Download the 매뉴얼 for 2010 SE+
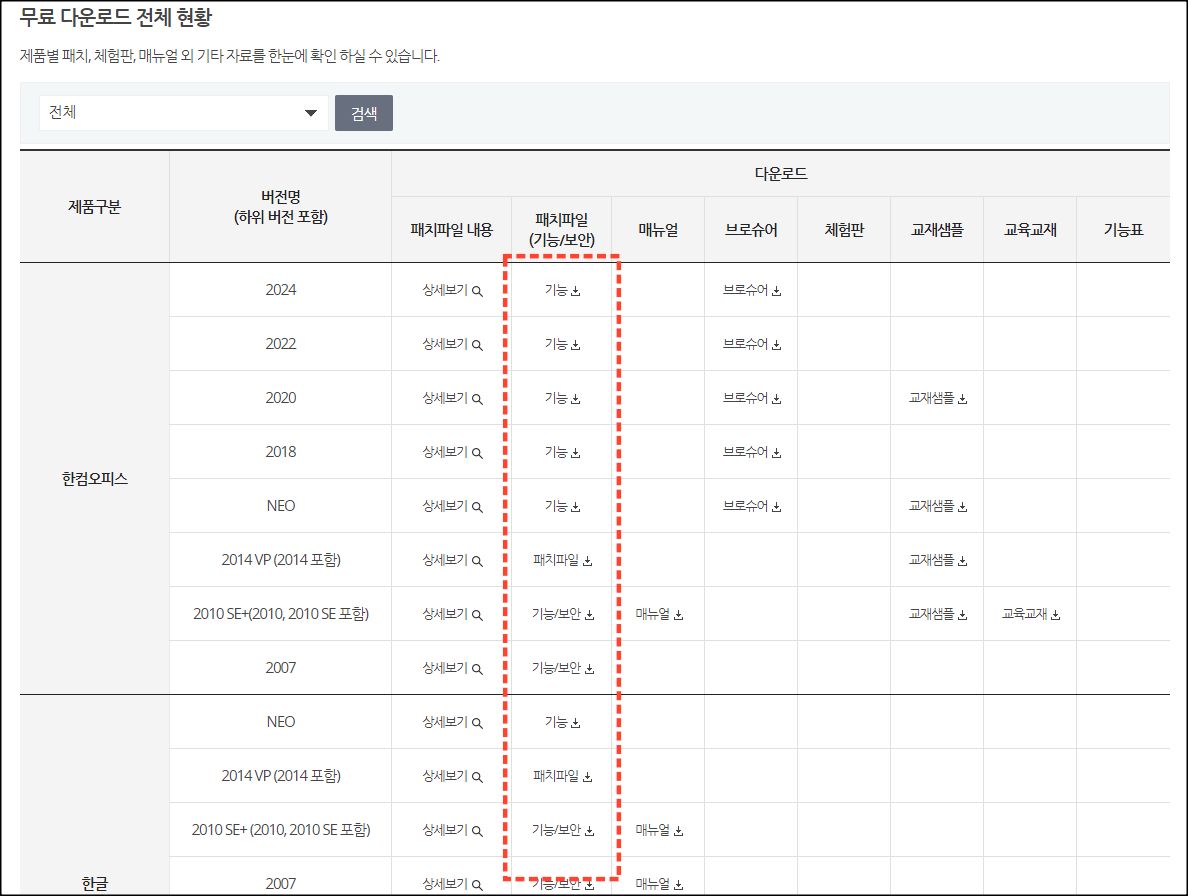1188x896 pixels. point(659,613)
